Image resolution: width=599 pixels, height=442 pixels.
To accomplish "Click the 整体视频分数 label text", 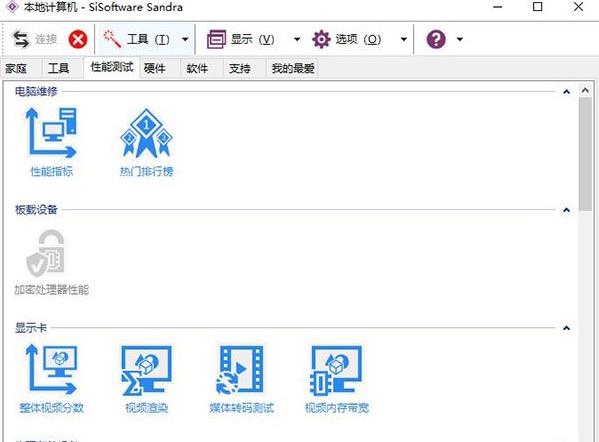I will (x=51, y=408).
